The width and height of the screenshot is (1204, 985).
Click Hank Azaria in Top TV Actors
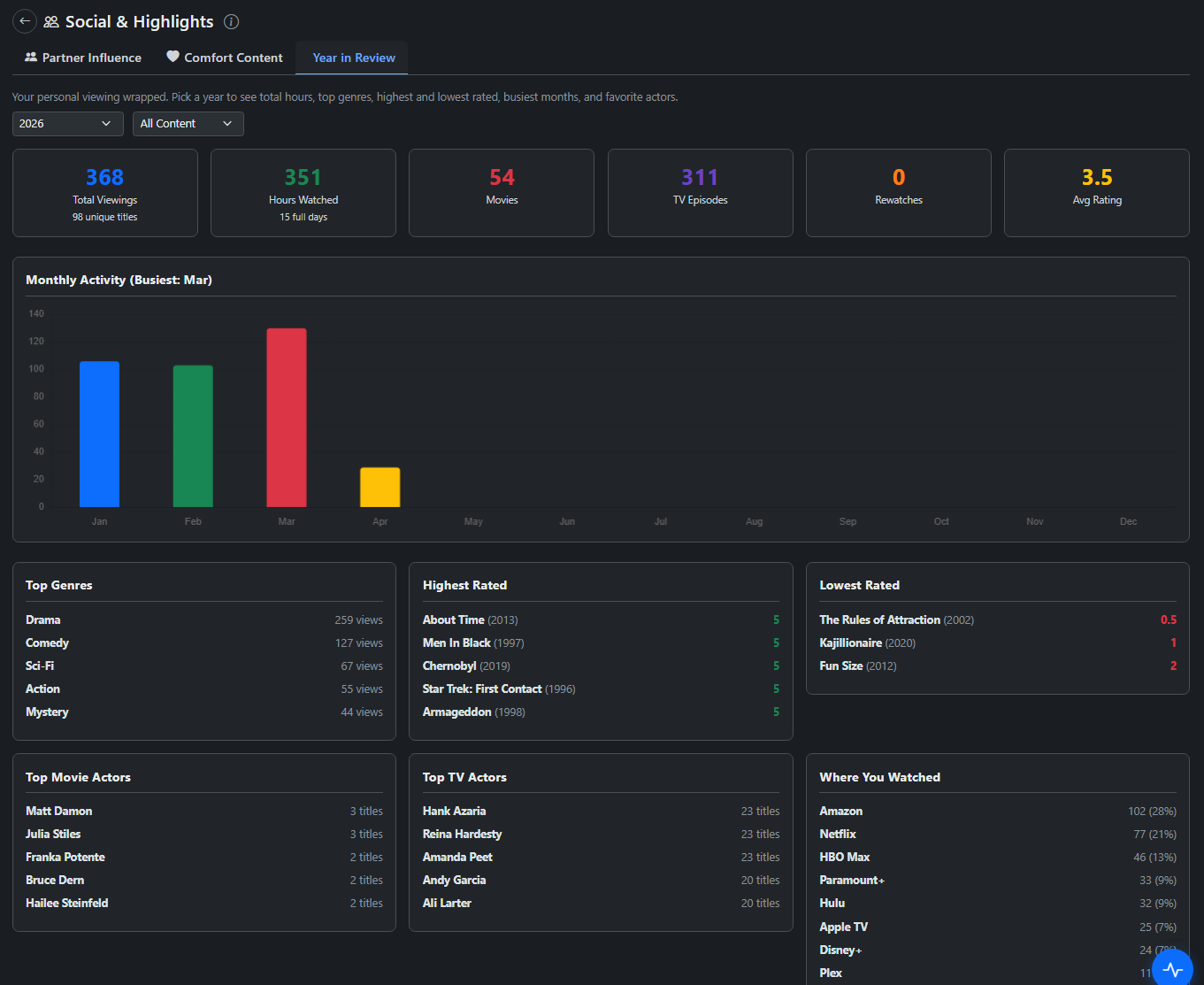tap(454, 811)
